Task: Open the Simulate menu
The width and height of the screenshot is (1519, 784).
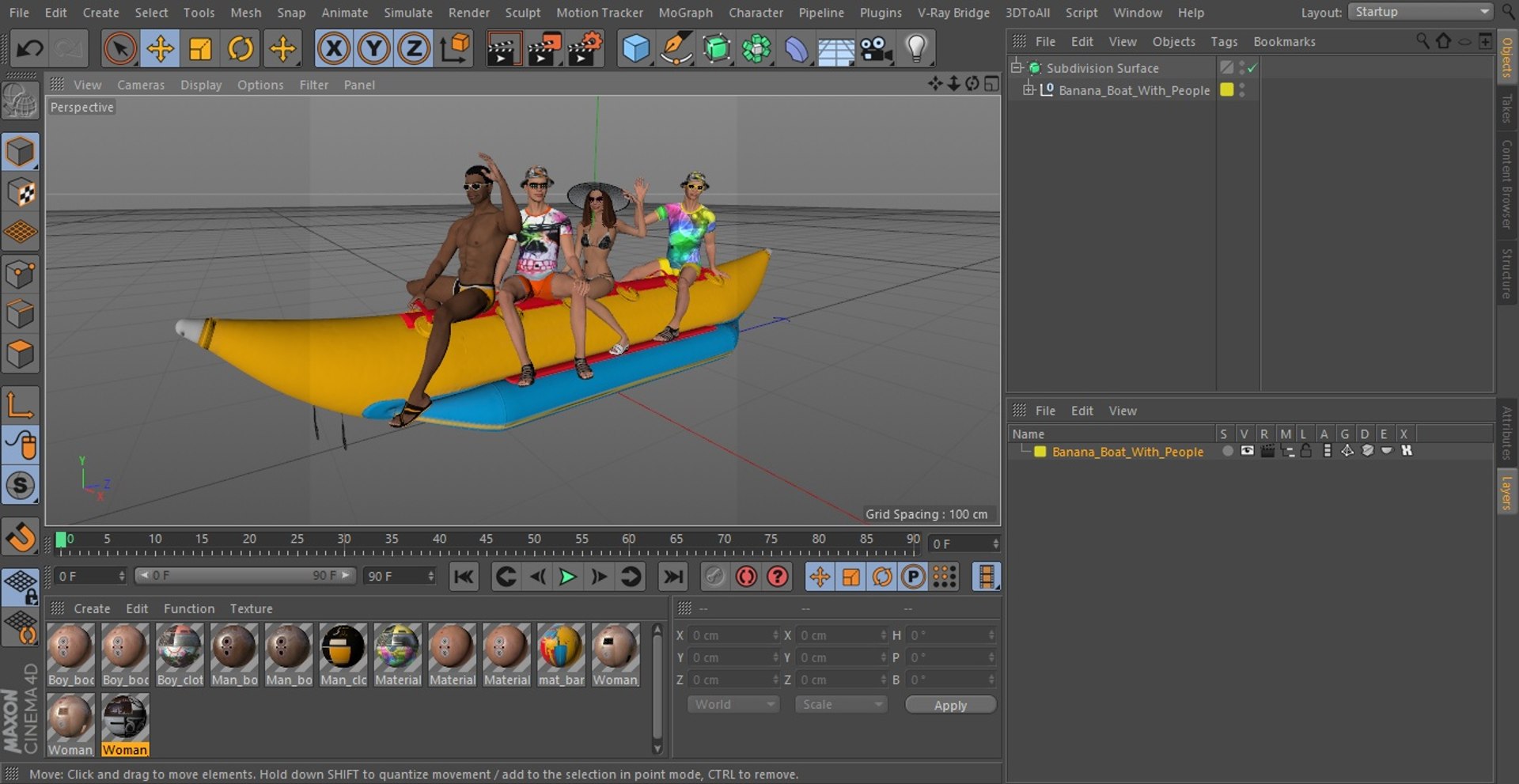Action: click(407, 13)
